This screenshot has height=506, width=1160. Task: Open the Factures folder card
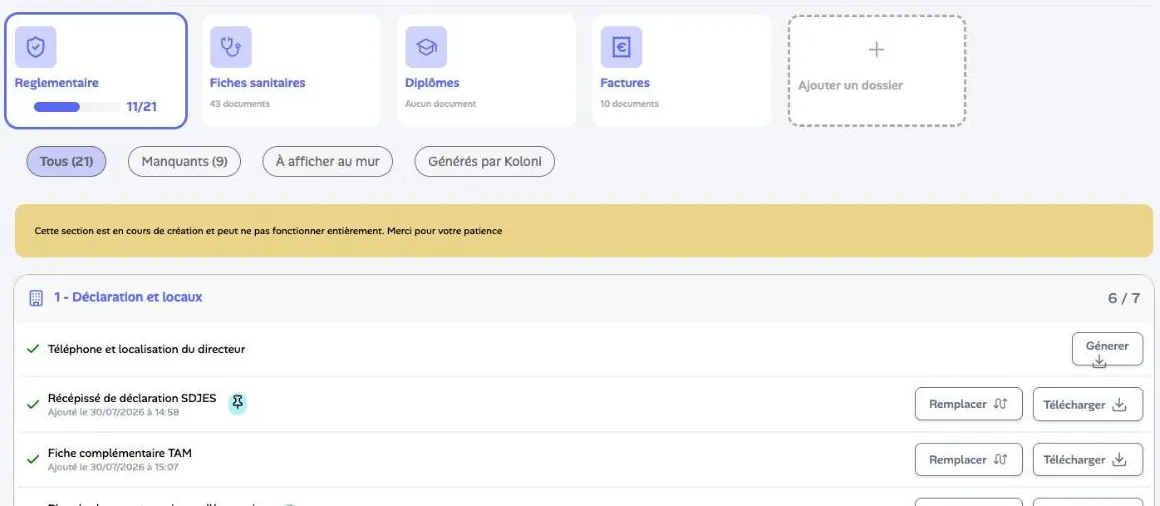point(682,71)
